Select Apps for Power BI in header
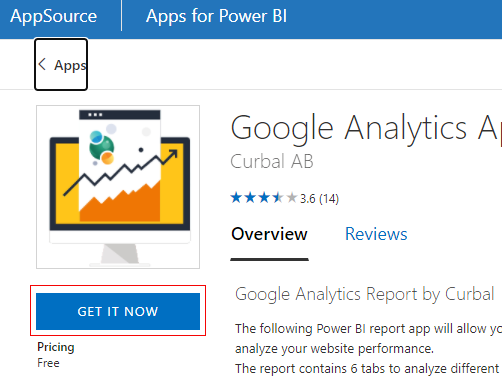502x376 pixels. [216, 16]
